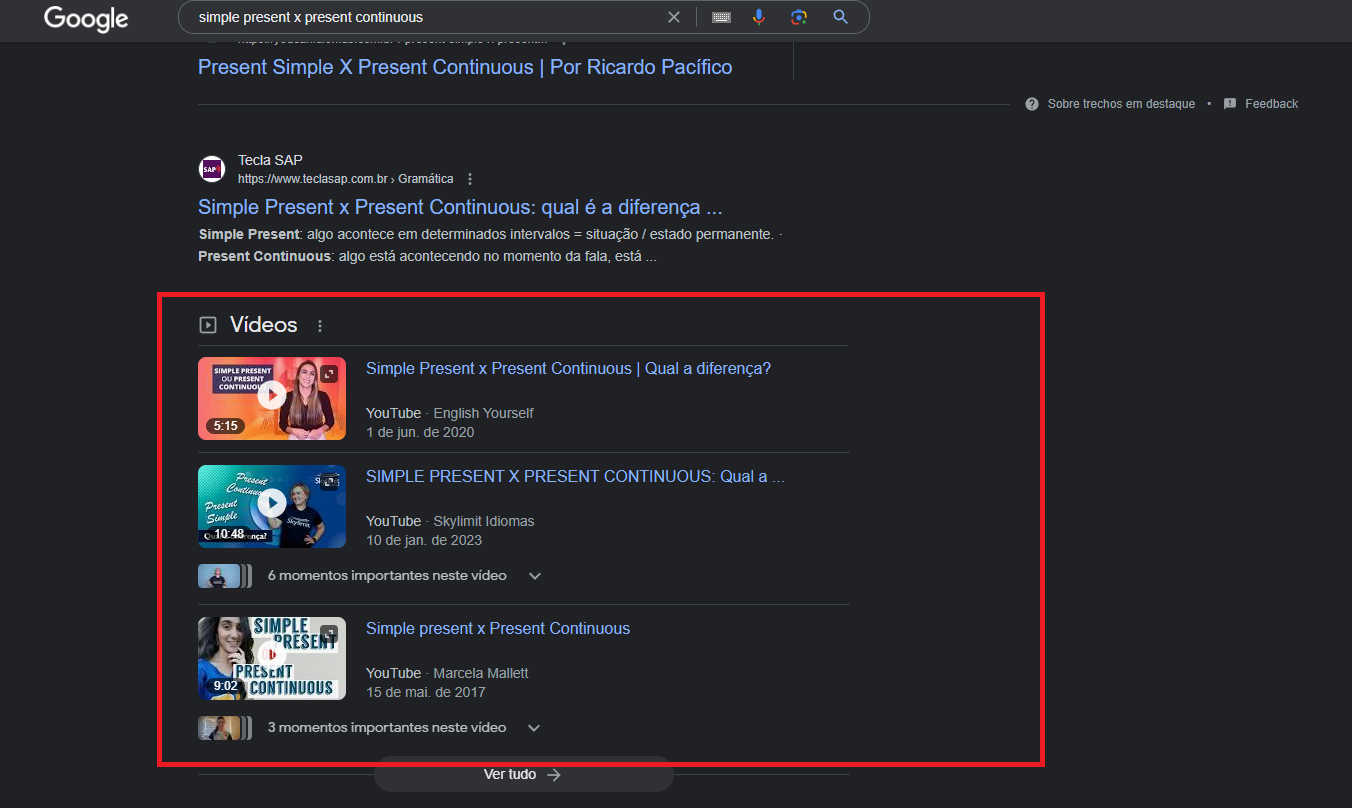Click the Tecla SAP site name

point(270,160)
